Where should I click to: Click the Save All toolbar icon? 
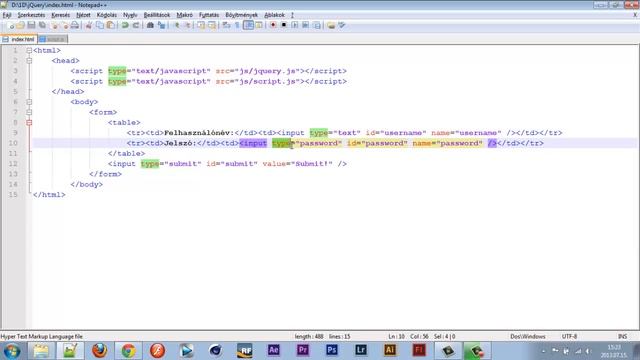(x=42, y=25)
